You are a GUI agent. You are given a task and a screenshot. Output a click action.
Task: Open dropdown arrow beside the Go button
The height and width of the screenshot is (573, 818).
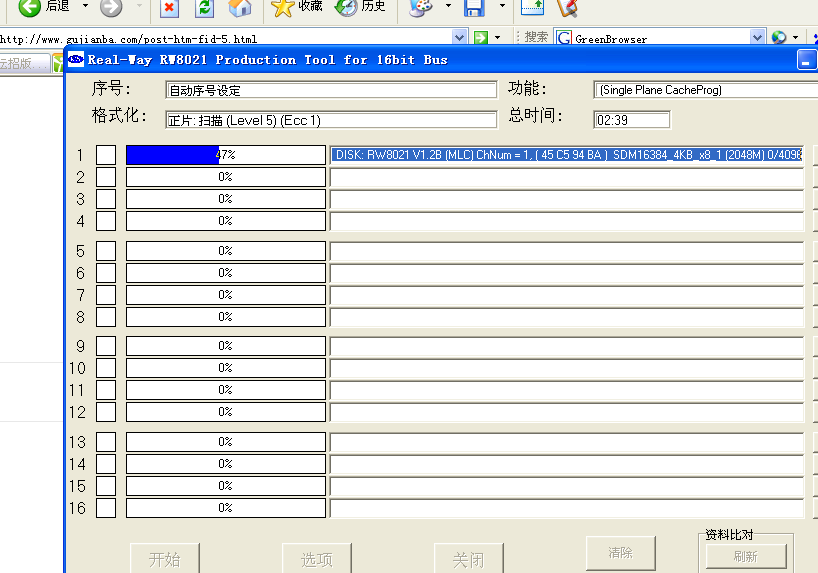click(x=497, y=38)
